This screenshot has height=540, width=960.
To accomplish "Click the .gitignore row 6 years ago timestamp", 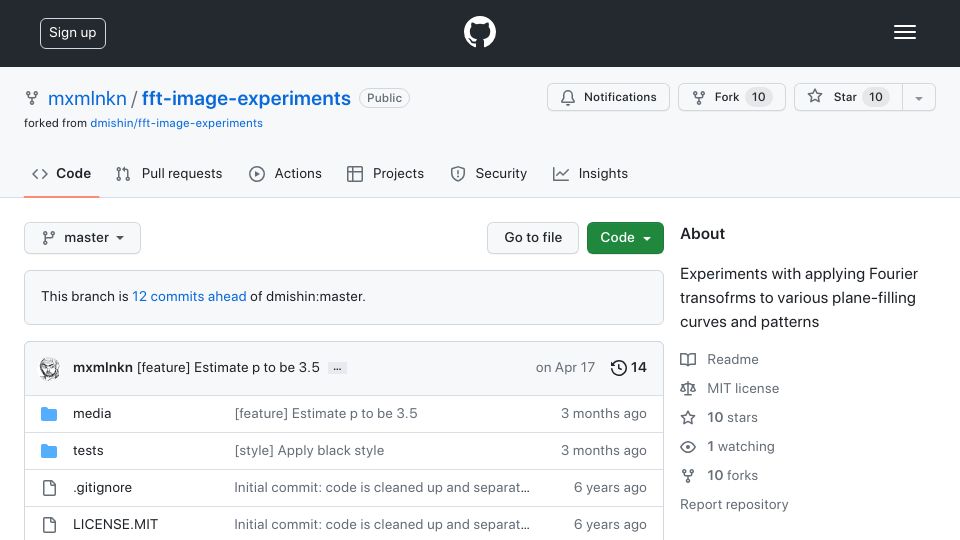I will 610,488.
